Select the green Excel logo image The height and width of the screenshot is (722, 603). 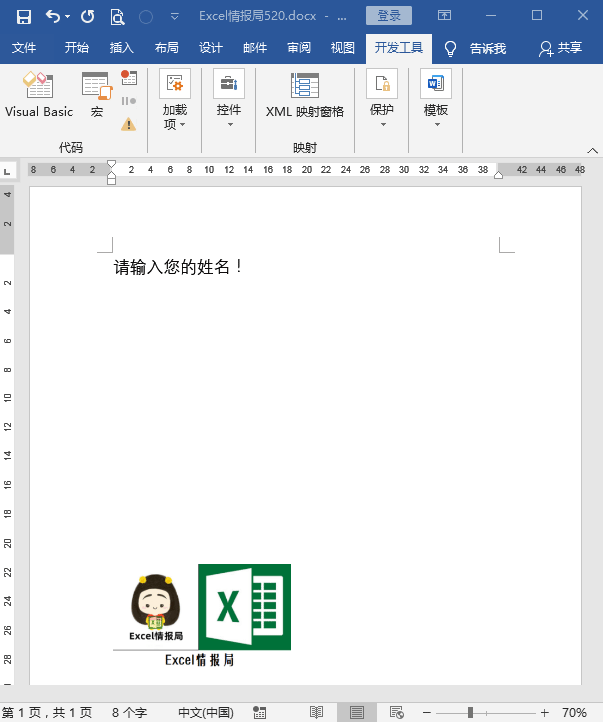(244, 607)
